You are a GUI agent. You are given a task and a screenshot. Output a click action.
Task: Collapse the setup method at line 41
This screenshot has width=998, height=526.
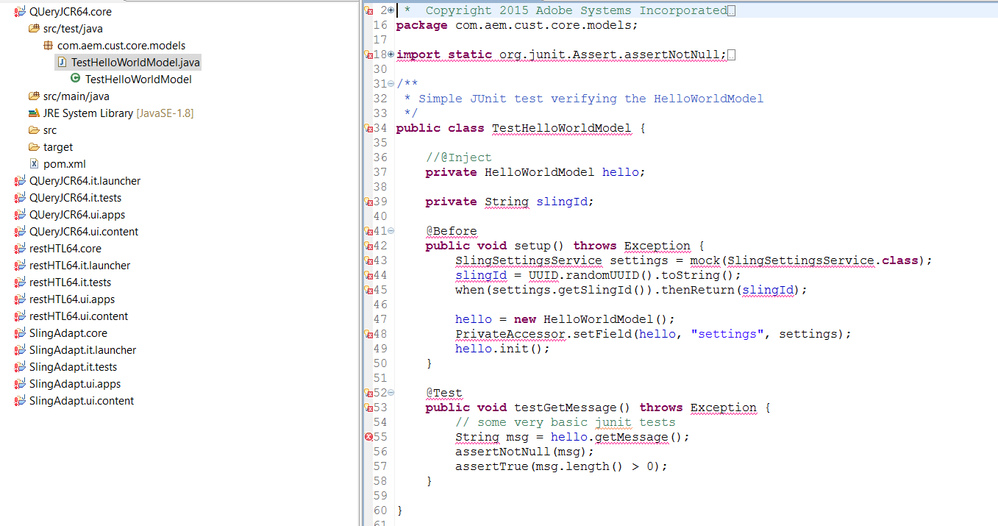point(391,231)
